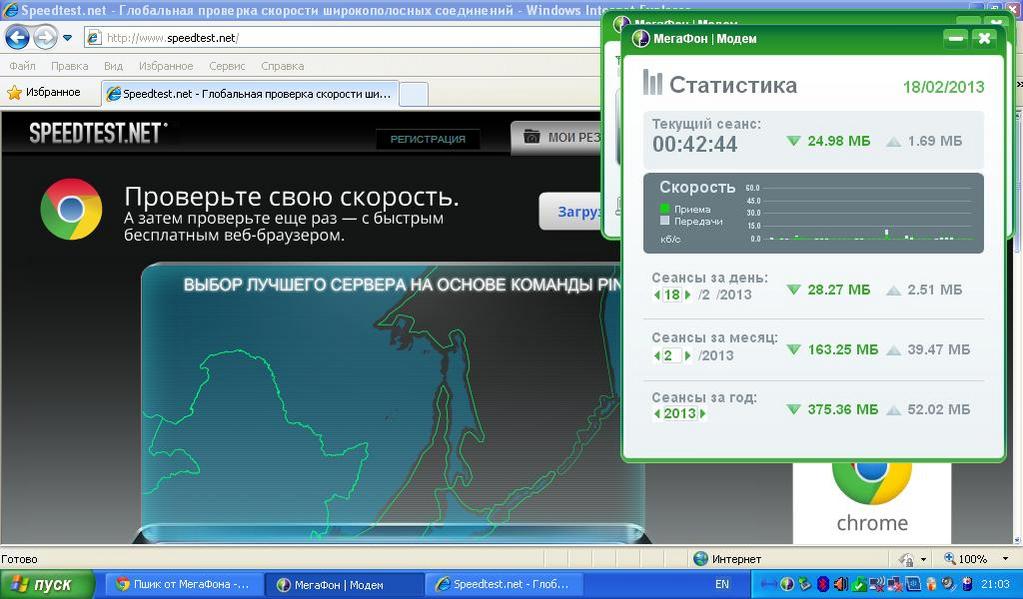The image size is (1023, 599).
Task: Open the Вид menu
Action: (114, 66)
